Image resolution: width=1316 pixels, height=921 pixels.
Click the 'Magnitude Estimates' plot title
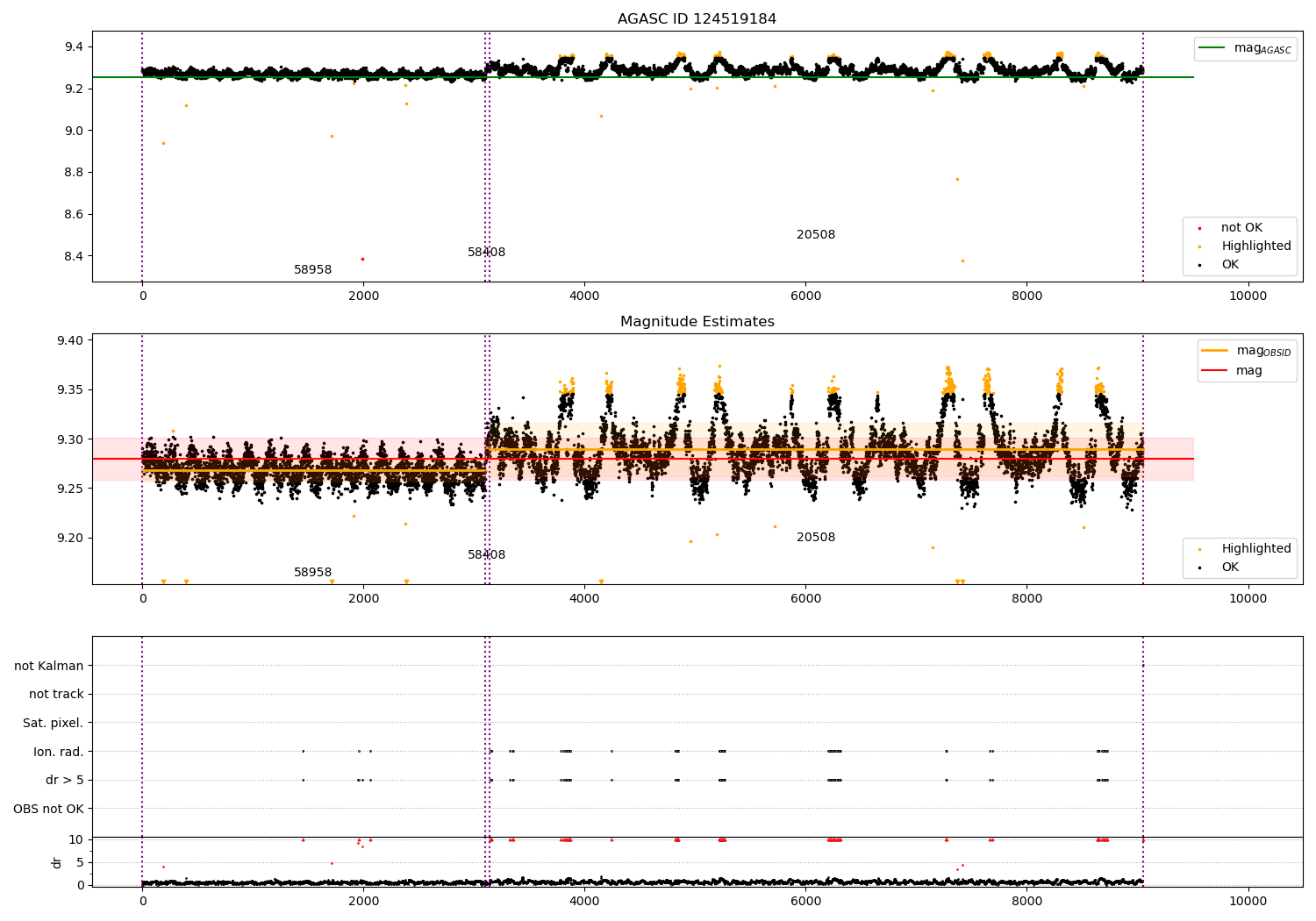point(697,322)
